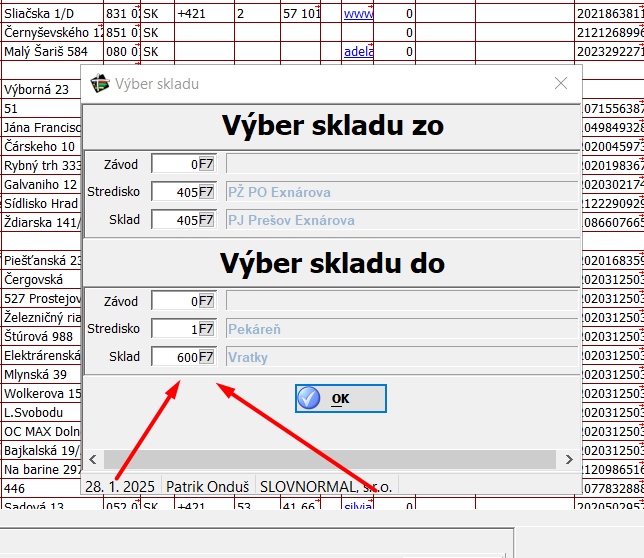The width and height of the screenshot is (644, 558).
Task: Open the 'www' link in Sliačska row
Action: pyautogui.click(x=357, y=15)
